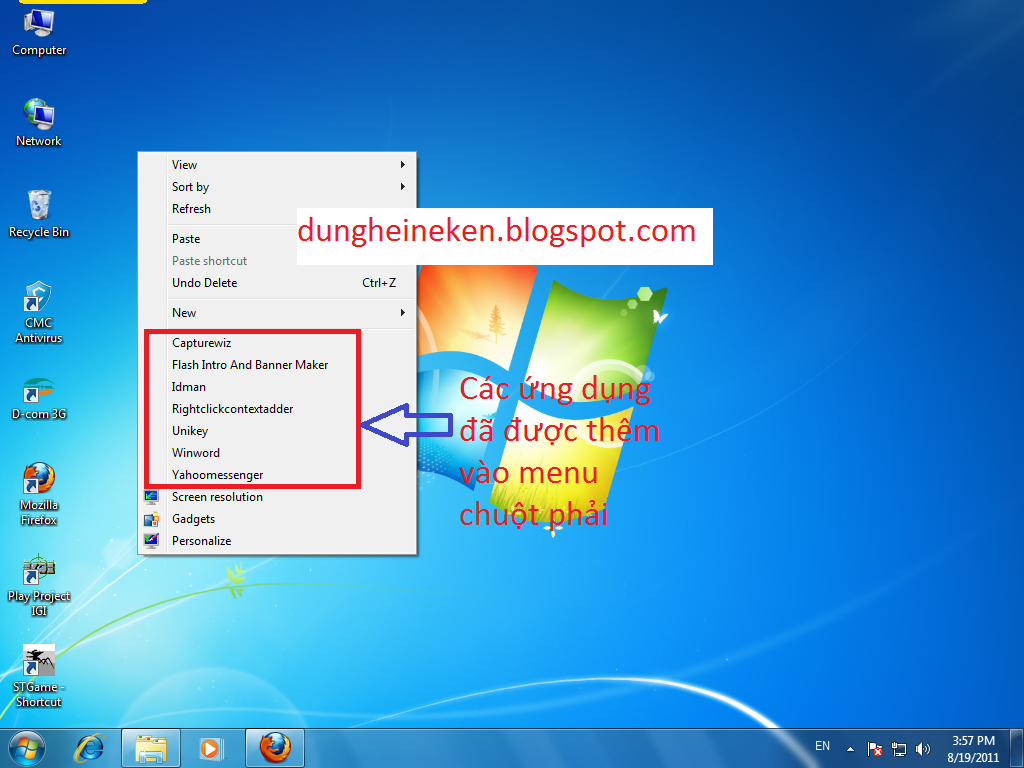1024x768 pixels.
Task: Launch Yahoomessenger from context menu
Action: (277, 475)
